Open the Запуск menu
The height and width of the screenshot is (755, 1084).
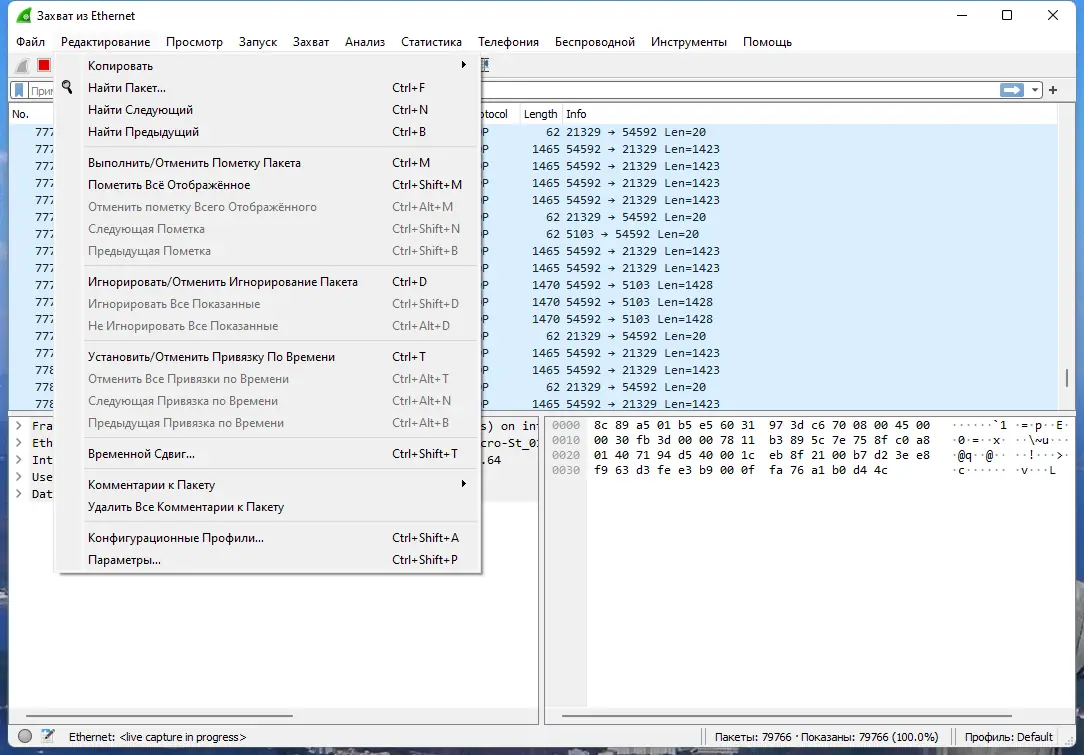(258, 42)
